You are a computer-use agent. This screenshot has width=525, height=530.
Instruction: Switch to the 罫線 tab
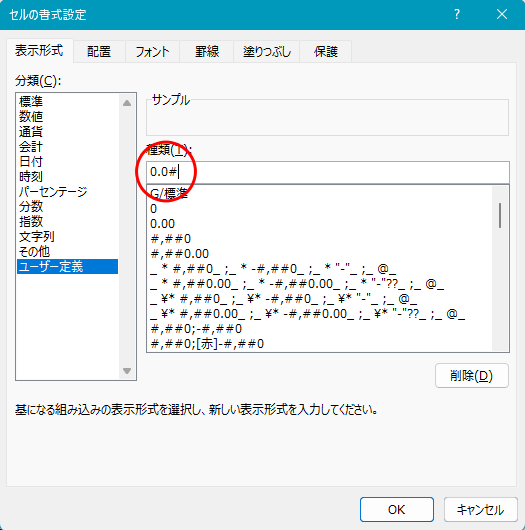pyautogui.click(x=207, y=52)
